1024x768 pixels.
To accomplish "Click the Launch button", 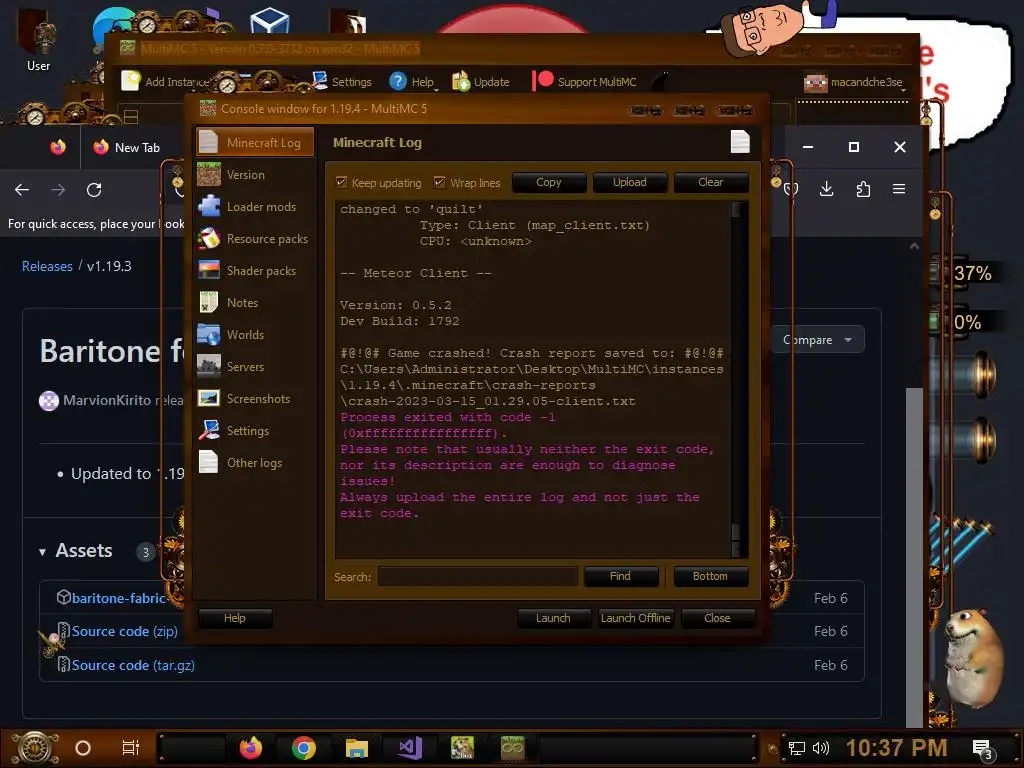I will (553, 618).
